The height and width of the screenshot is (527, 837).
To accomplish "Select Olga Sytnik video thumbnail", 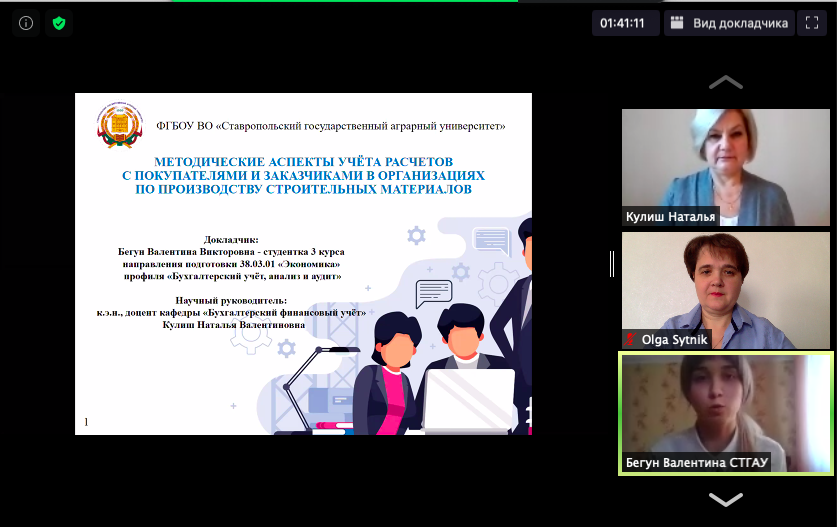I will tap(725, 290).
